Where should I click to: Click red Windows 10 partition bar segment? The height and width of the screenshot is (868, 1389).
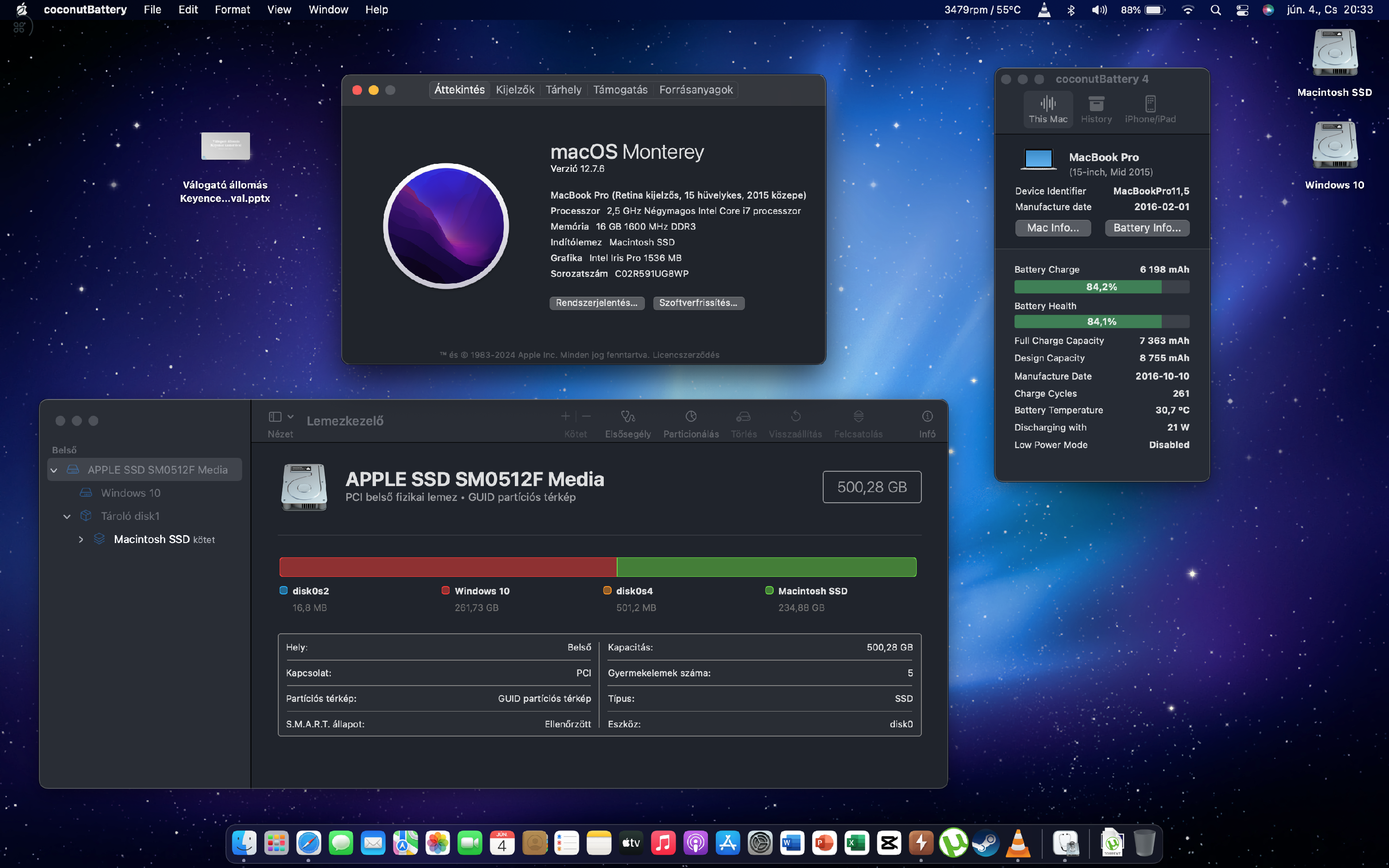(x=448, y=567)
